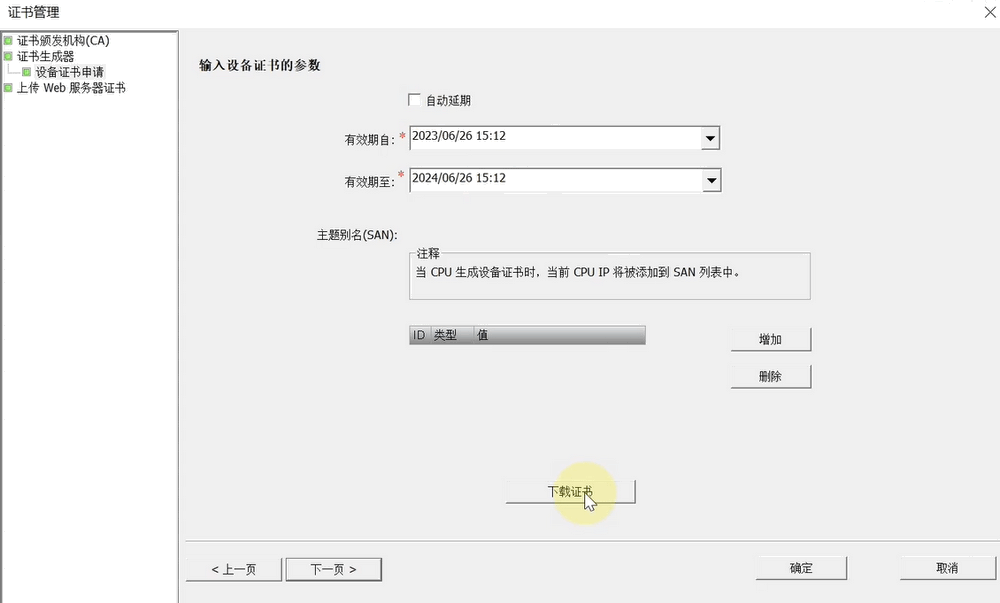
Task: Click the ID column header
Action: tap(419, 336)
